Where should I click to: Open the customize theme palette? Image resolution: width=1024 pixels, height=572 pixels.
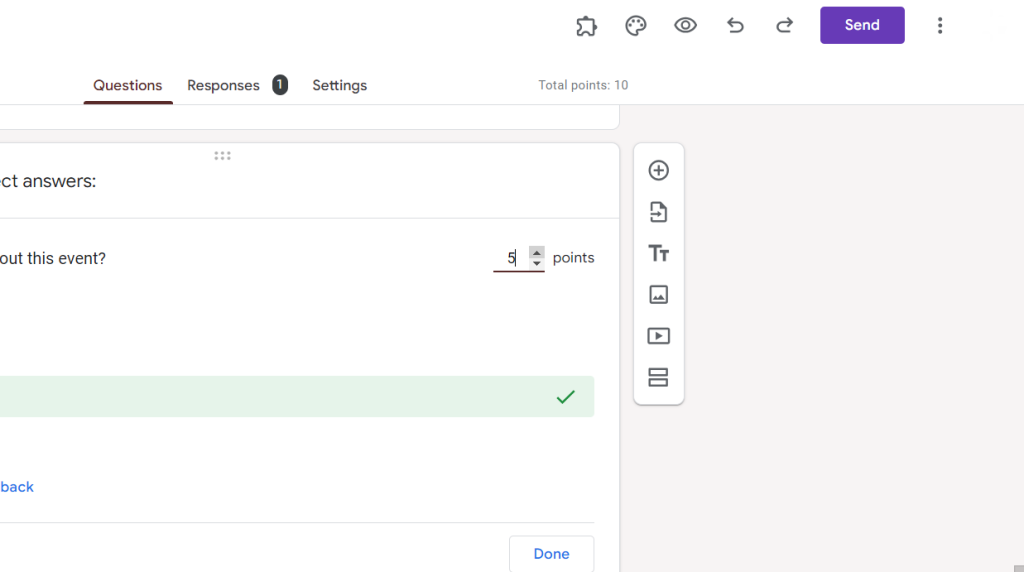coord(635,25)
